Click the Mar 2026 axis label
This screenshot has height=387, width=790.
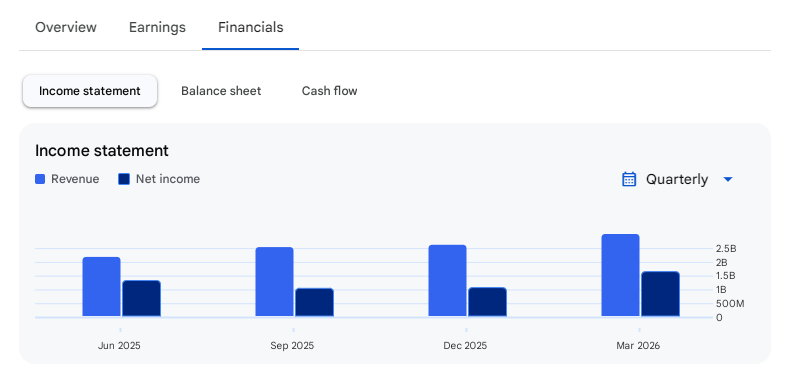coord(638,346)
